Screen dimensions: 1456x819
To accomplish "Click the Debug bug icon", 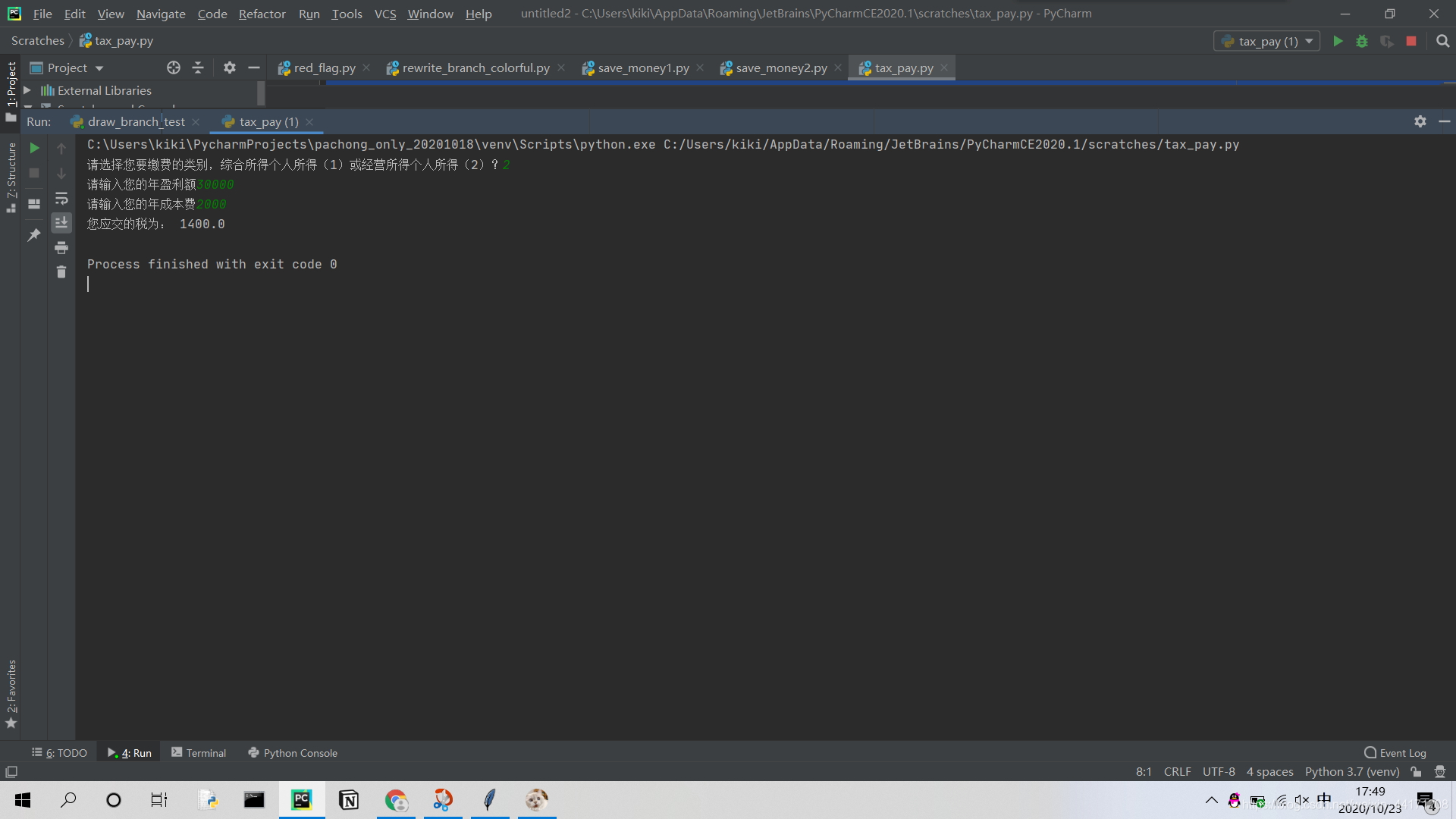I will pos(1362,41).
